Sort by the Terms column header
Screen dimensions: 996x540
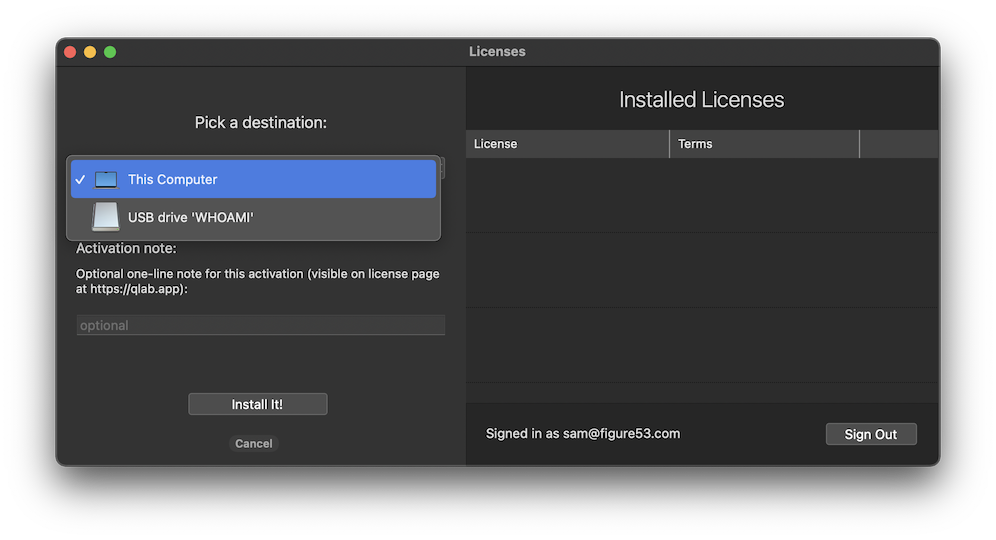764,144
